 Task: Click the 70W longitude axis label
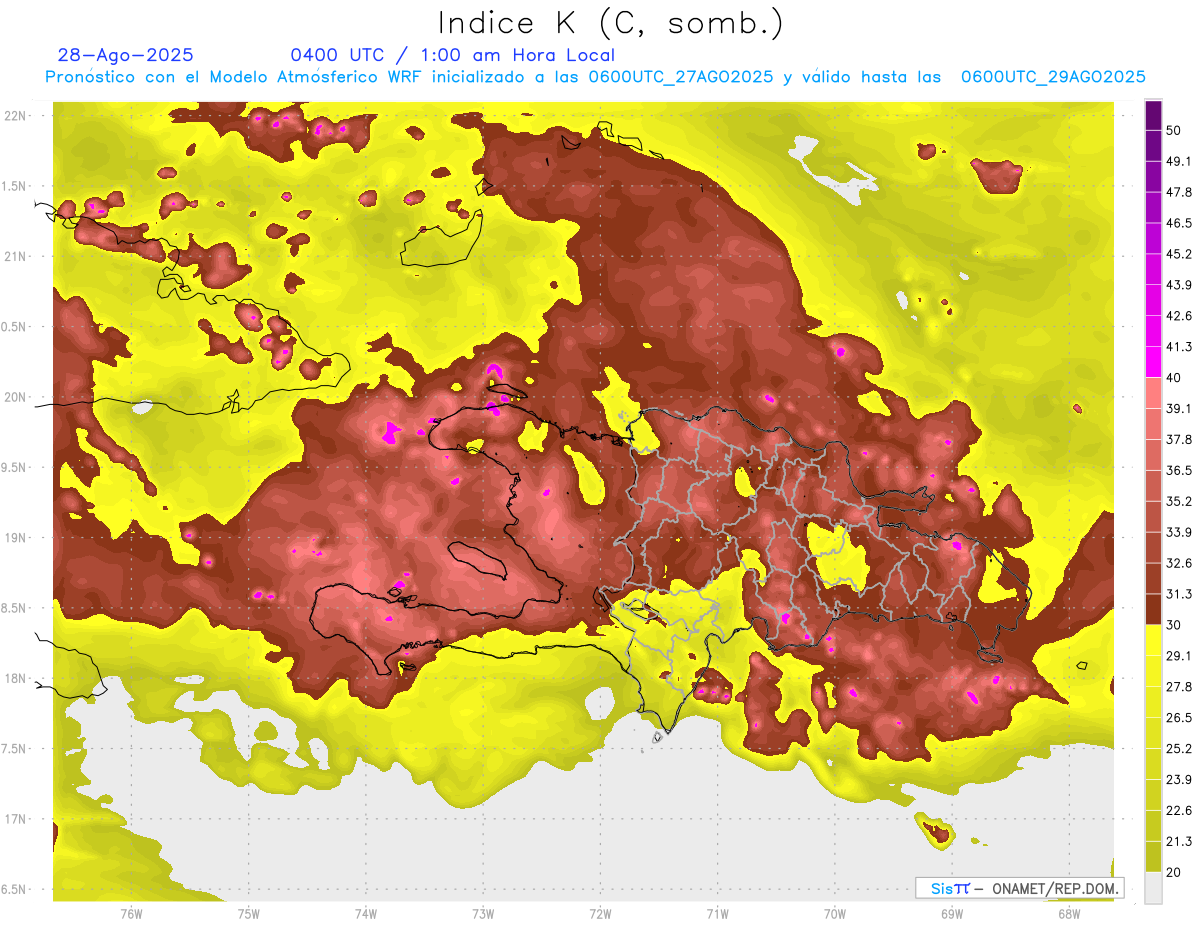(834, 913)
